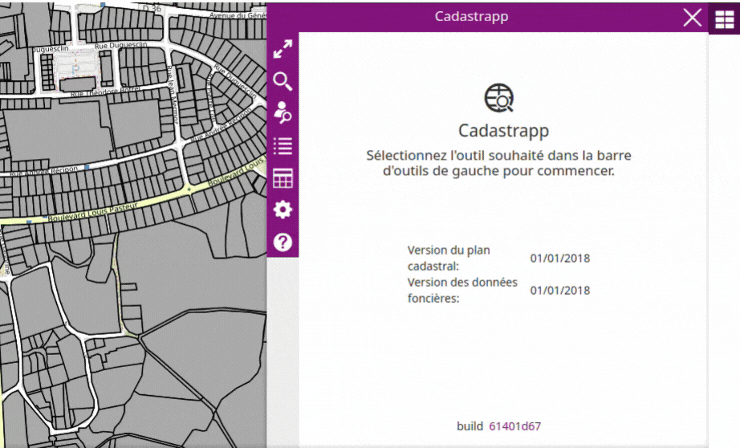Click the Boulevard Louis Pasteur label on map
Screen dimensions: 740x448
93,212
